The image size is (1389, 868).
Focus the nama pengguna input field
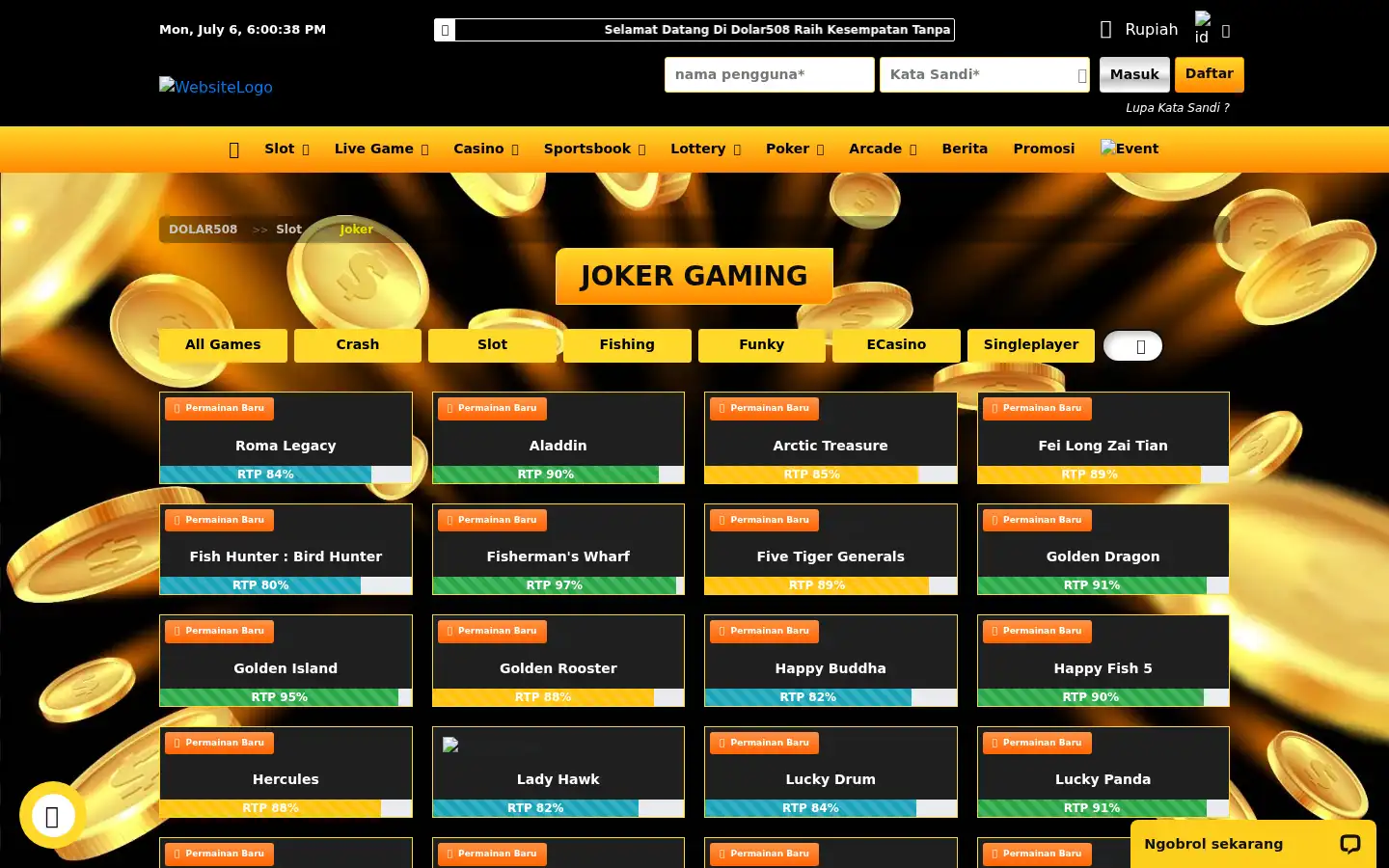[x=770, y=75]
